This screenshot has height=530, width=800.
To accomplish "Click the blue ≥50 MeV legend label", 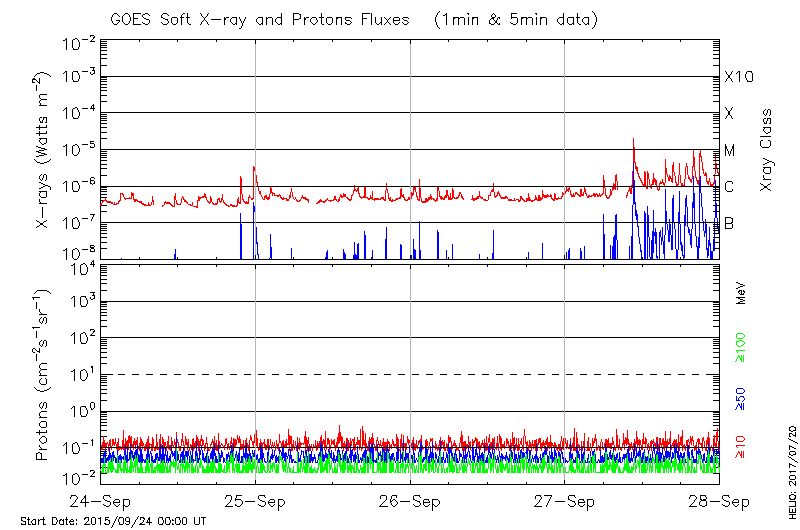I will click(x=741, y=399).
